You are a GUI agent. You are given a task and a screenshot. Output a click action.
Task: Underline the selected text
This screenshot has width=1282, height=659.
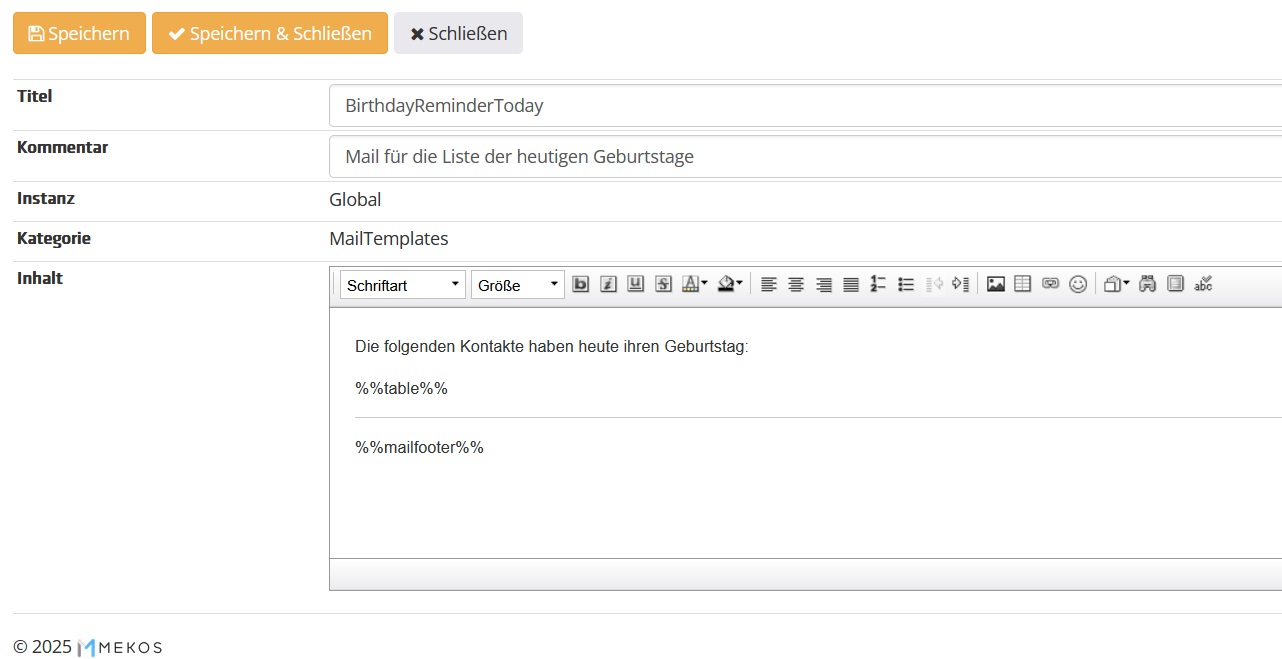[x=635, y=283]
